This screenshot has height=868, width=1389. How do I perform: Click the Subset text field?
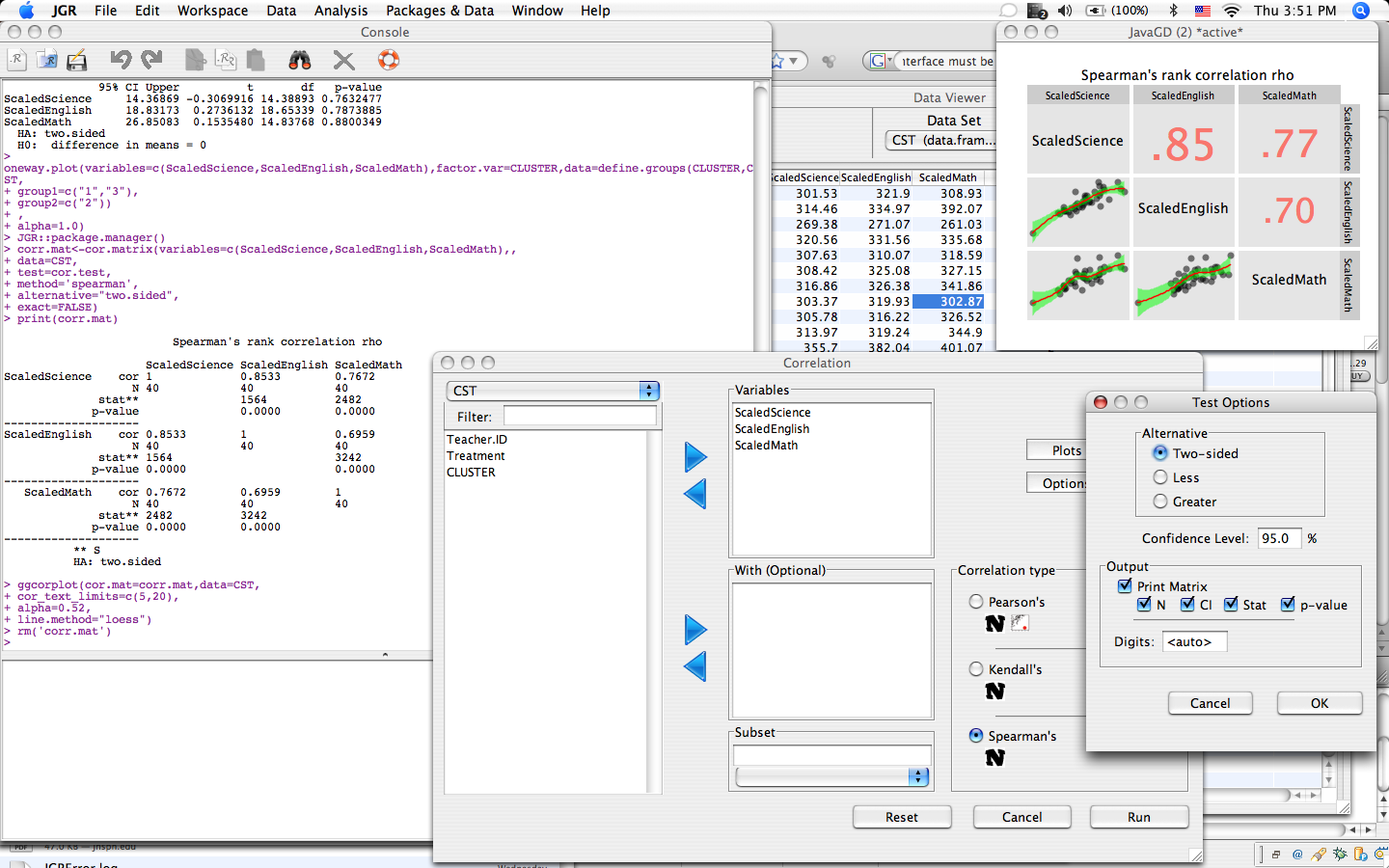832,755
